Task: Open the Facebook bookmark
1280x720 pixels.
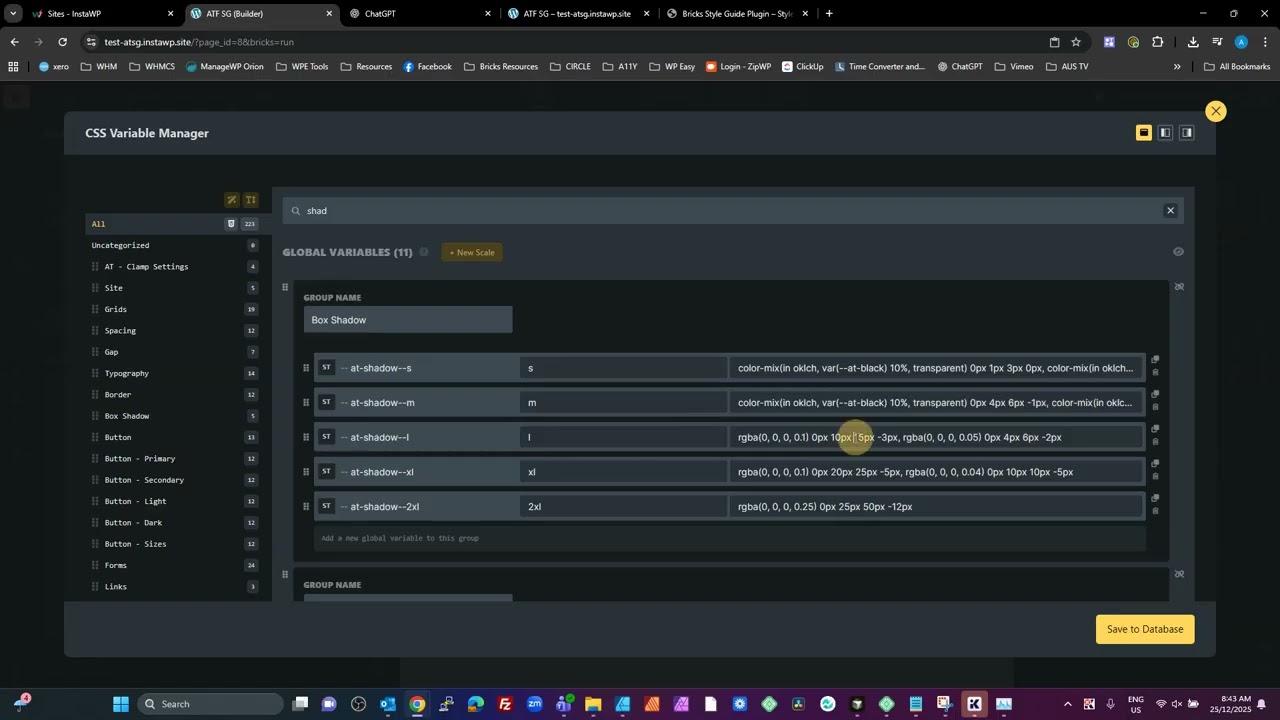Action: 427,67
